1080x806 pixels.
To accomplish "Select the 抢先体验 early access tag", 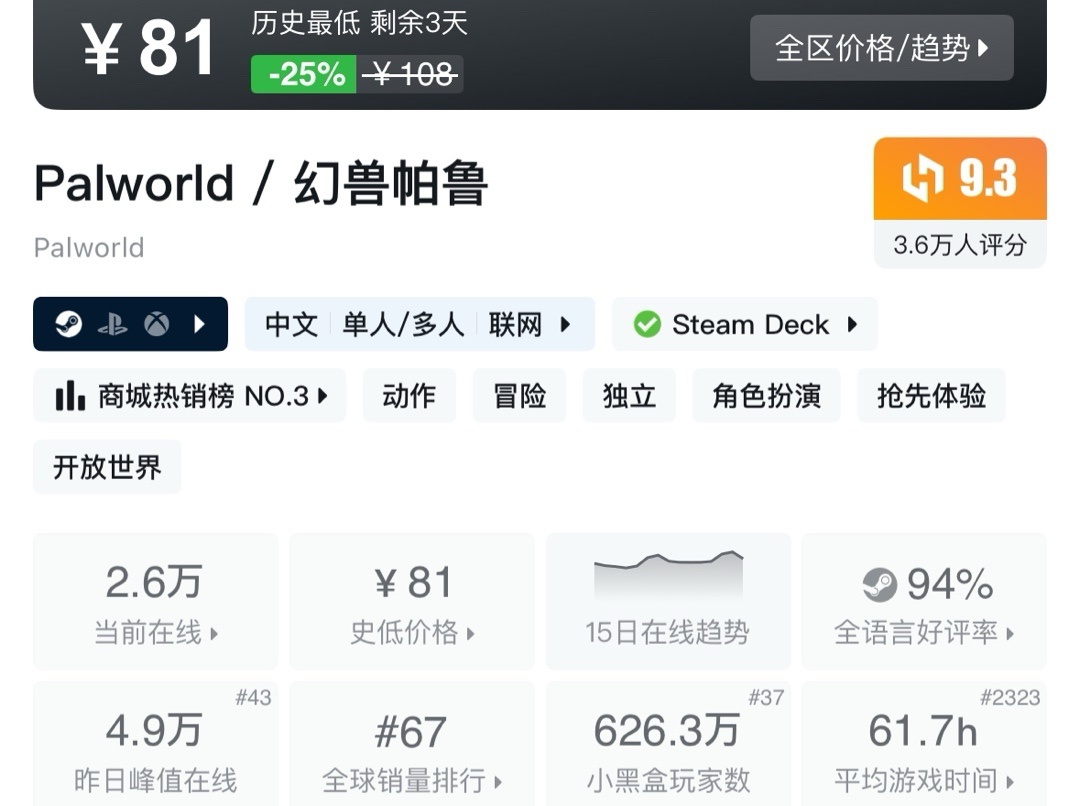I will point(931,395).
